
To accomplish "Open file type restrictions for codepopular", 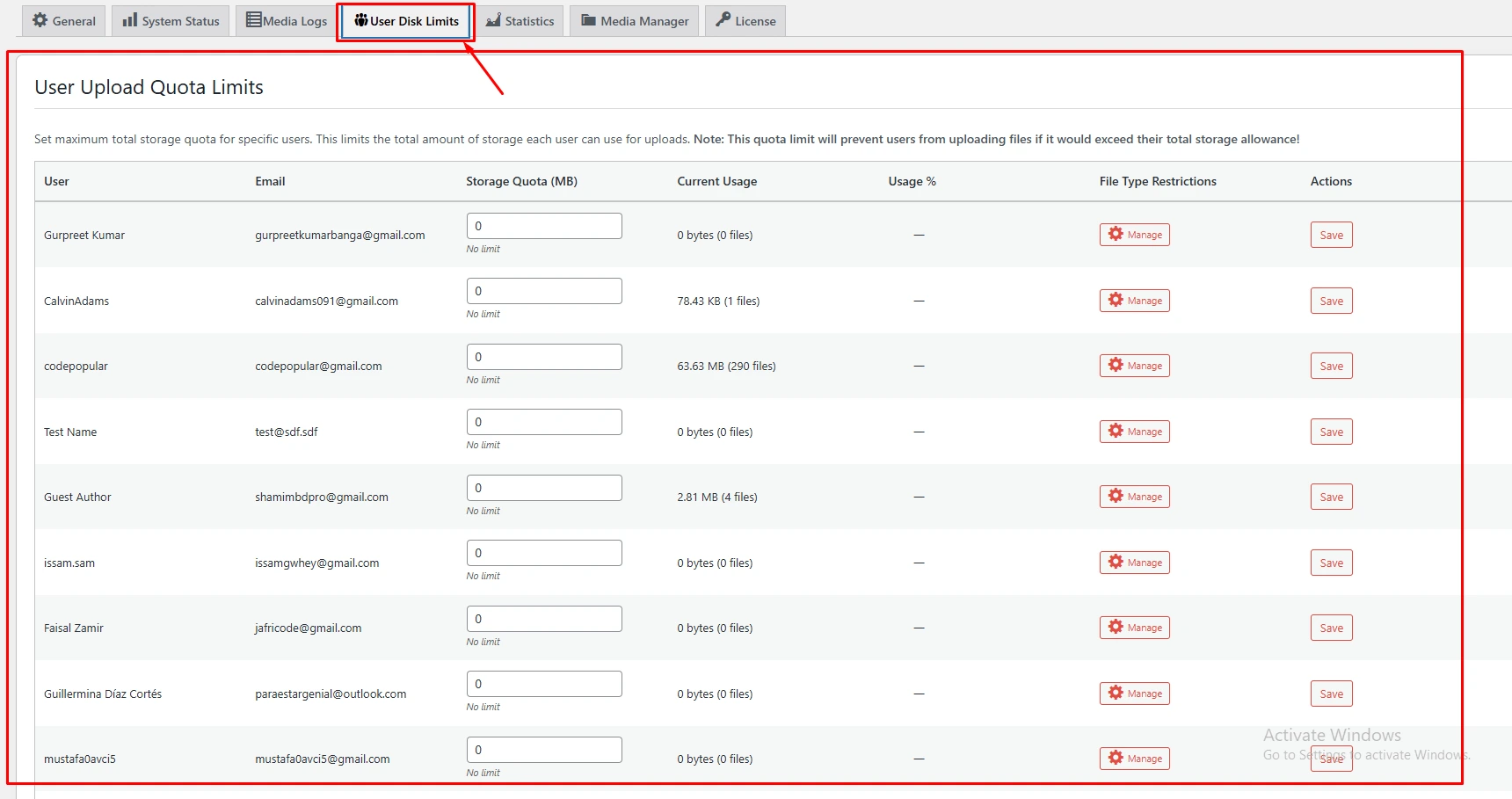I will (1134, 365).
